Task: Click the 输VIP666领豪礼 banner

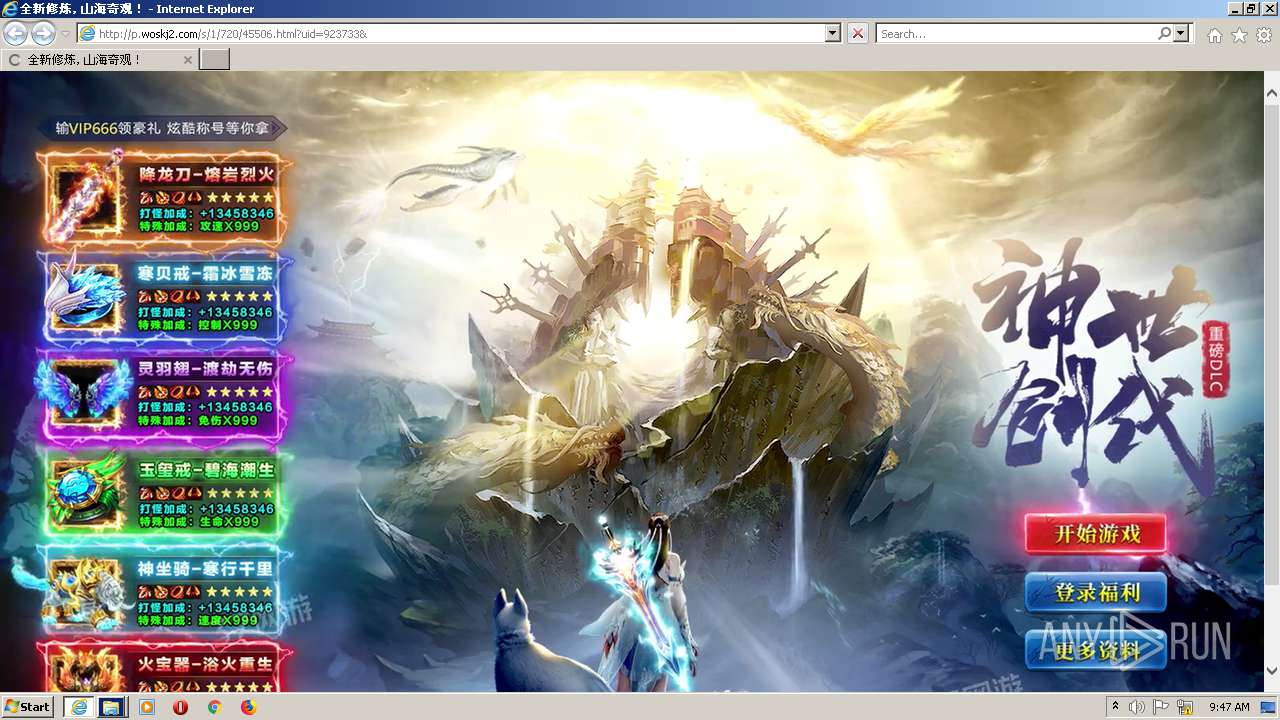Action: [162, 128]
